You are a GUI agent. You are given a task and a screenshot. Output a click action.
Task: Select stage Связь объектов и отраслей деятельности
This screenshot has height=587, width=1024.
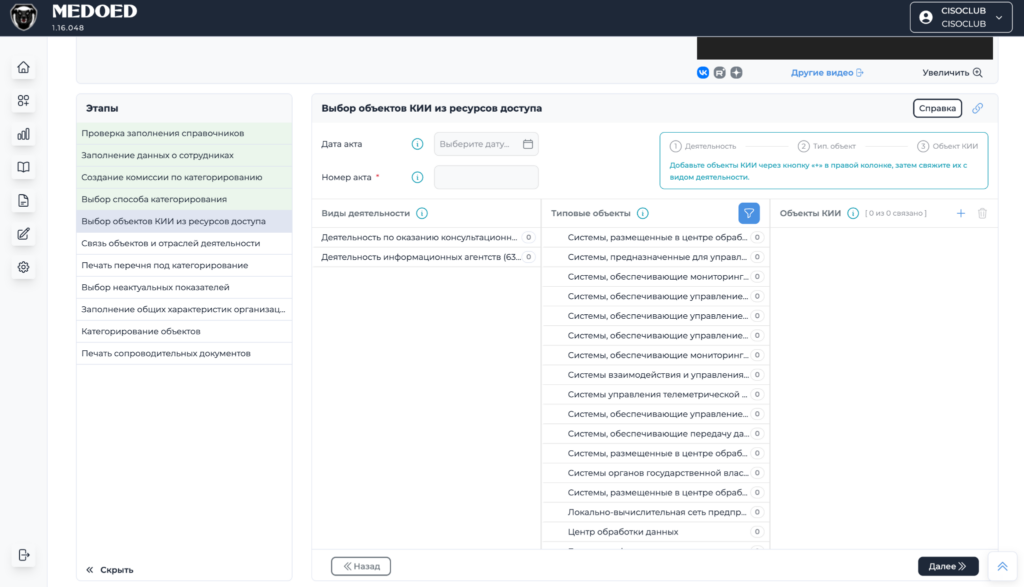coord(184,243)
